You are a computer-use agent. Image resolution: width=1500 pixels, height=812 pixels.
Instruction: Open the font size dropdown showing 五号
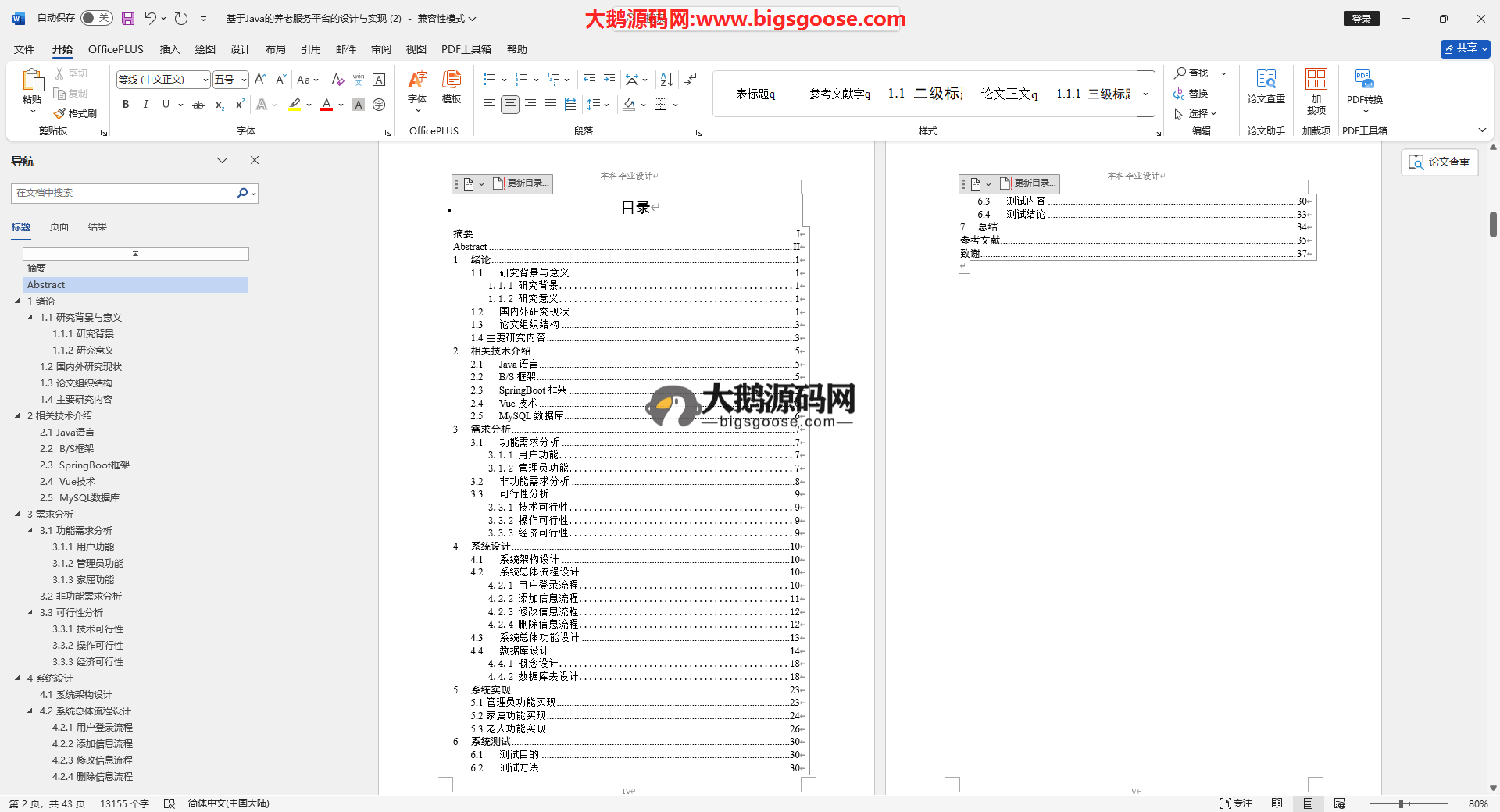pyautogui.click(x=244, y=80)
